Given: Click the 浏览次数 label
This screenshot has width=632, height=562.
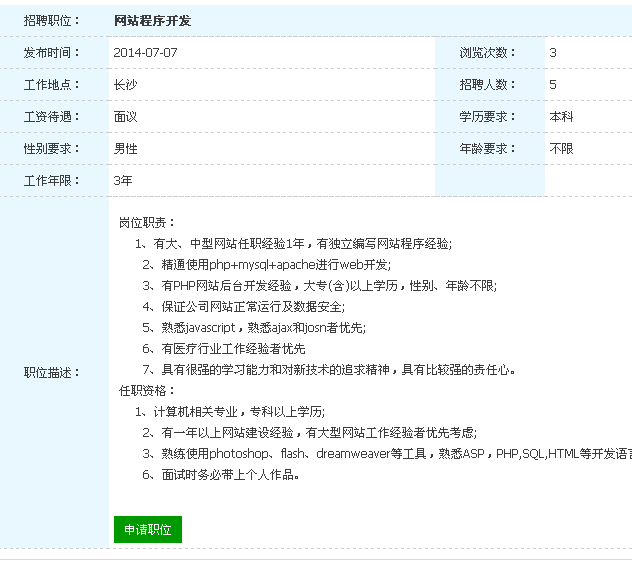Looking at the screenshot, I should pyautogui.click(x=487, y=53).
